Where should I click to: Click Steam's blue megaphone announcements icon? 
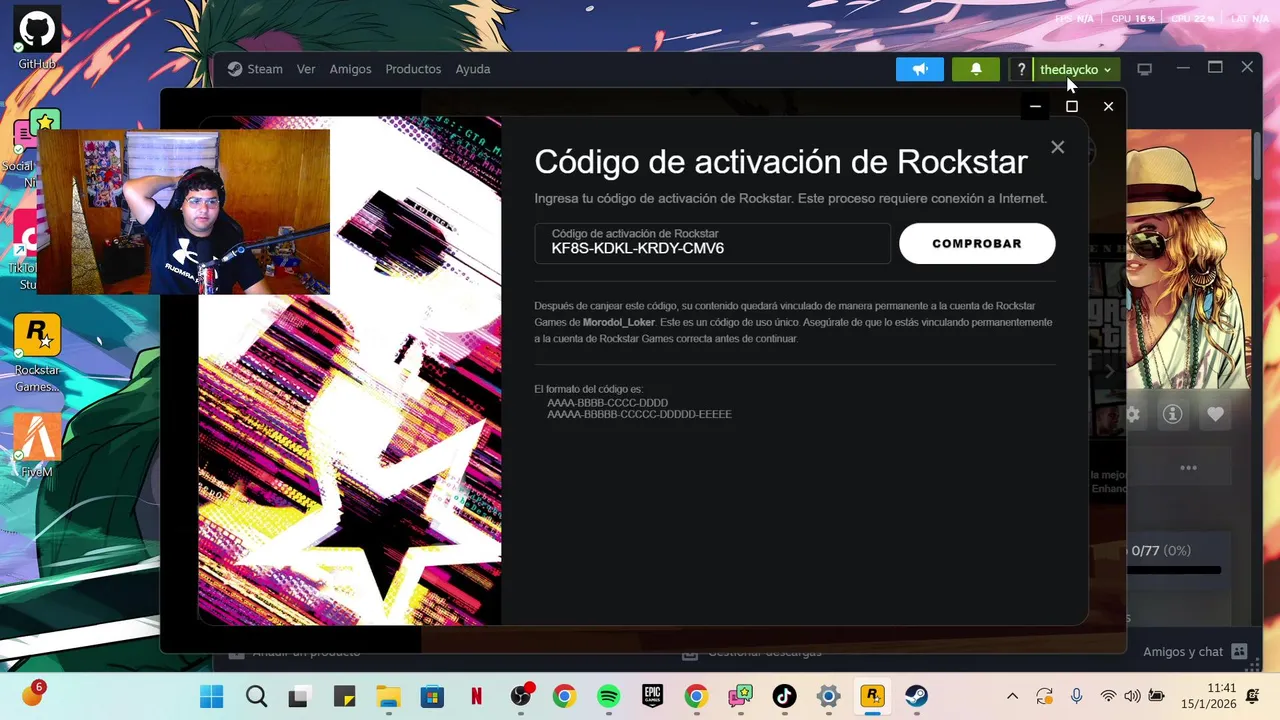(x=920, y=69)
